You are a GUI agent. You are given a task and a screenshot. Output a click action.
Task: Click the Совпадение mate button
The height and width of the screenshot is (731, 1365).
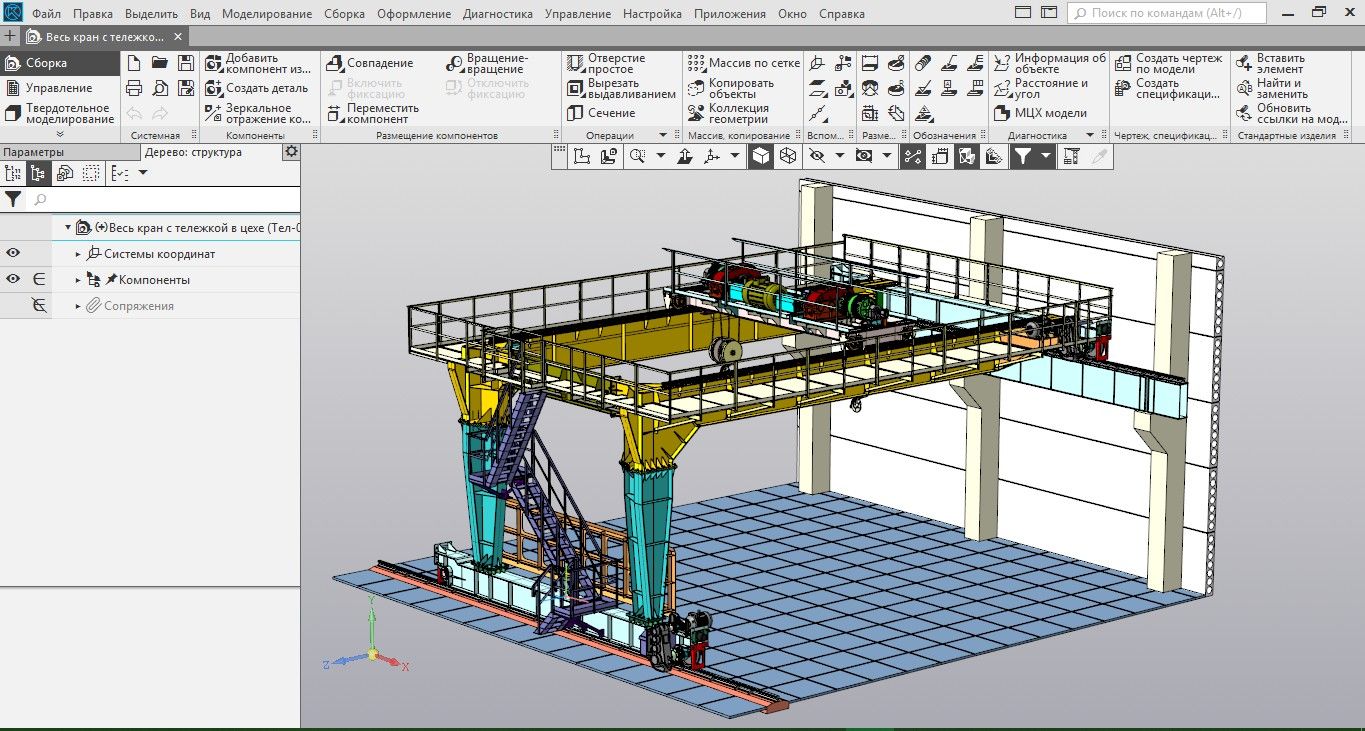(x=369, y=63)
